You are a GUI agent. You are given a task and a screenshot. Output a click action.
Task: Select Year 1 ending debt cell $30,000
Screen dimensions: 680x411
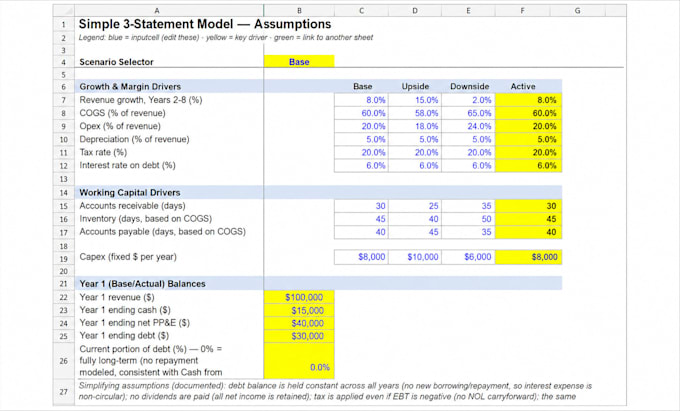click(x=299, y=336)
